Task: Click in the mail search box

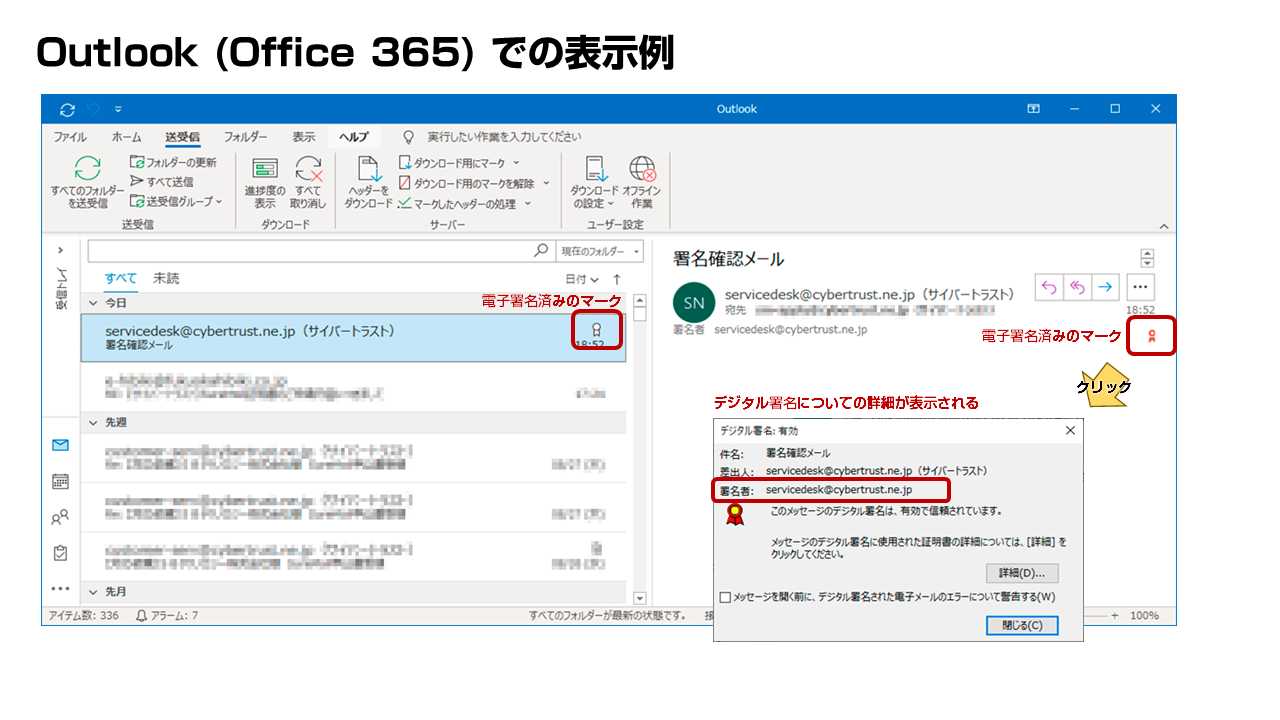Action: pyautogui.click(x=310, y=251)
